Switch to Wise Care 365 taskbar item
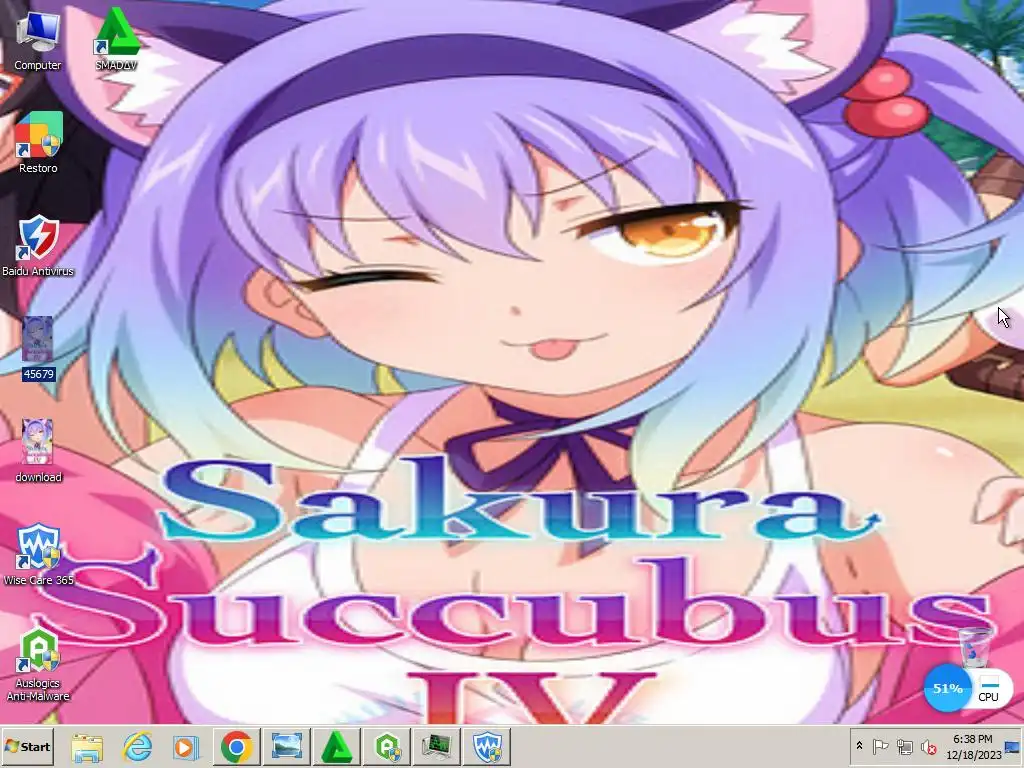Viewport: 1024px width, 768px height. [487, 746]
